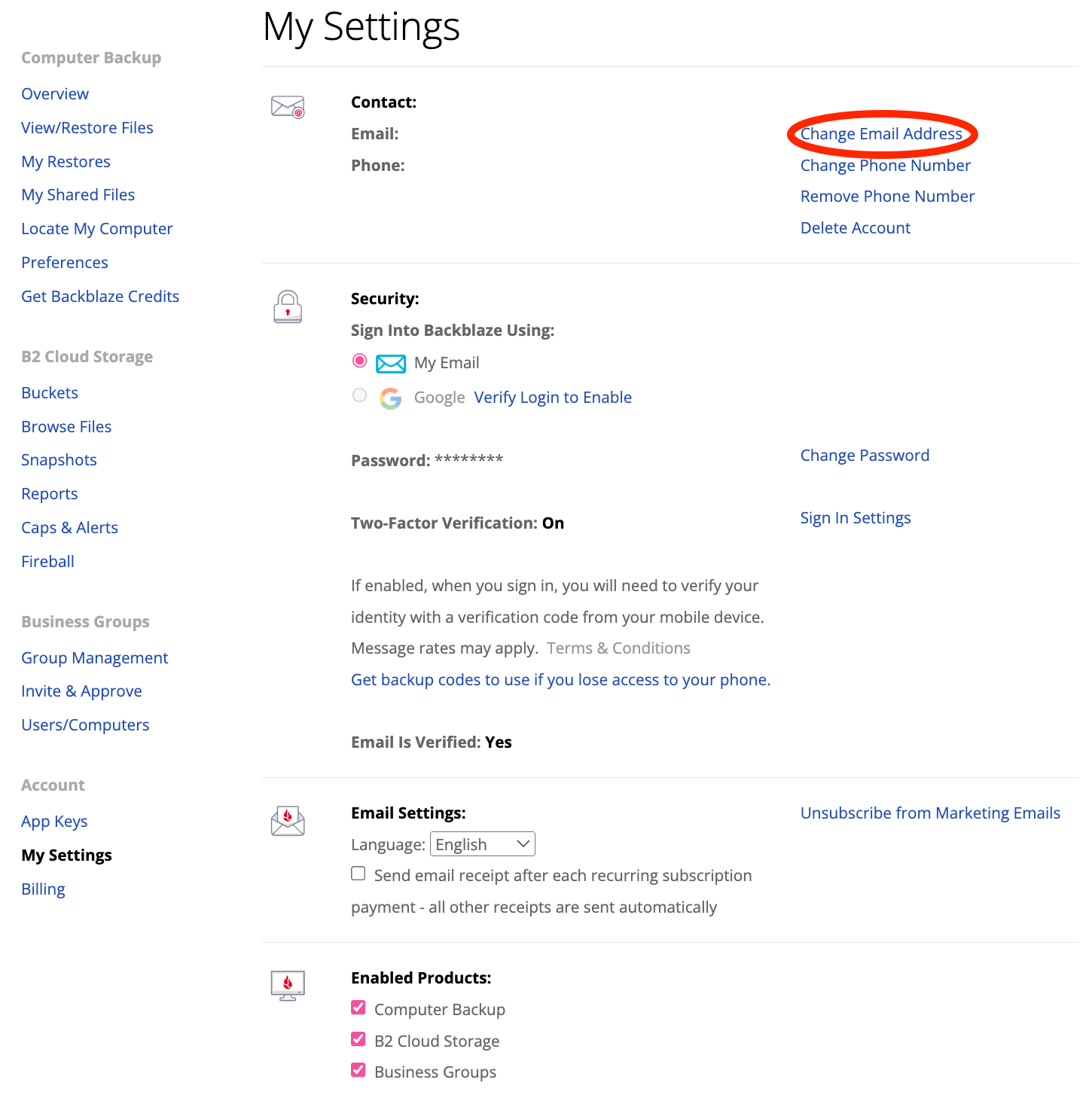Click the 'Two-Factor Verification: On' text
Image resolution: width=1092 pixels, height=1104 pixels.
coord(458,523)
